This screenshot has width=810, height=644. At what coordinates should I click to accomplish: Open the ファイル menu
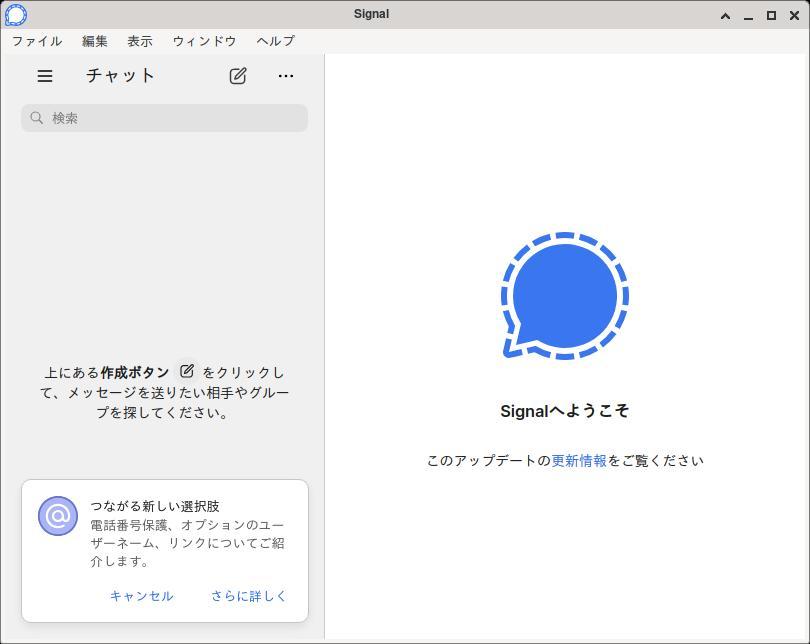37,41
